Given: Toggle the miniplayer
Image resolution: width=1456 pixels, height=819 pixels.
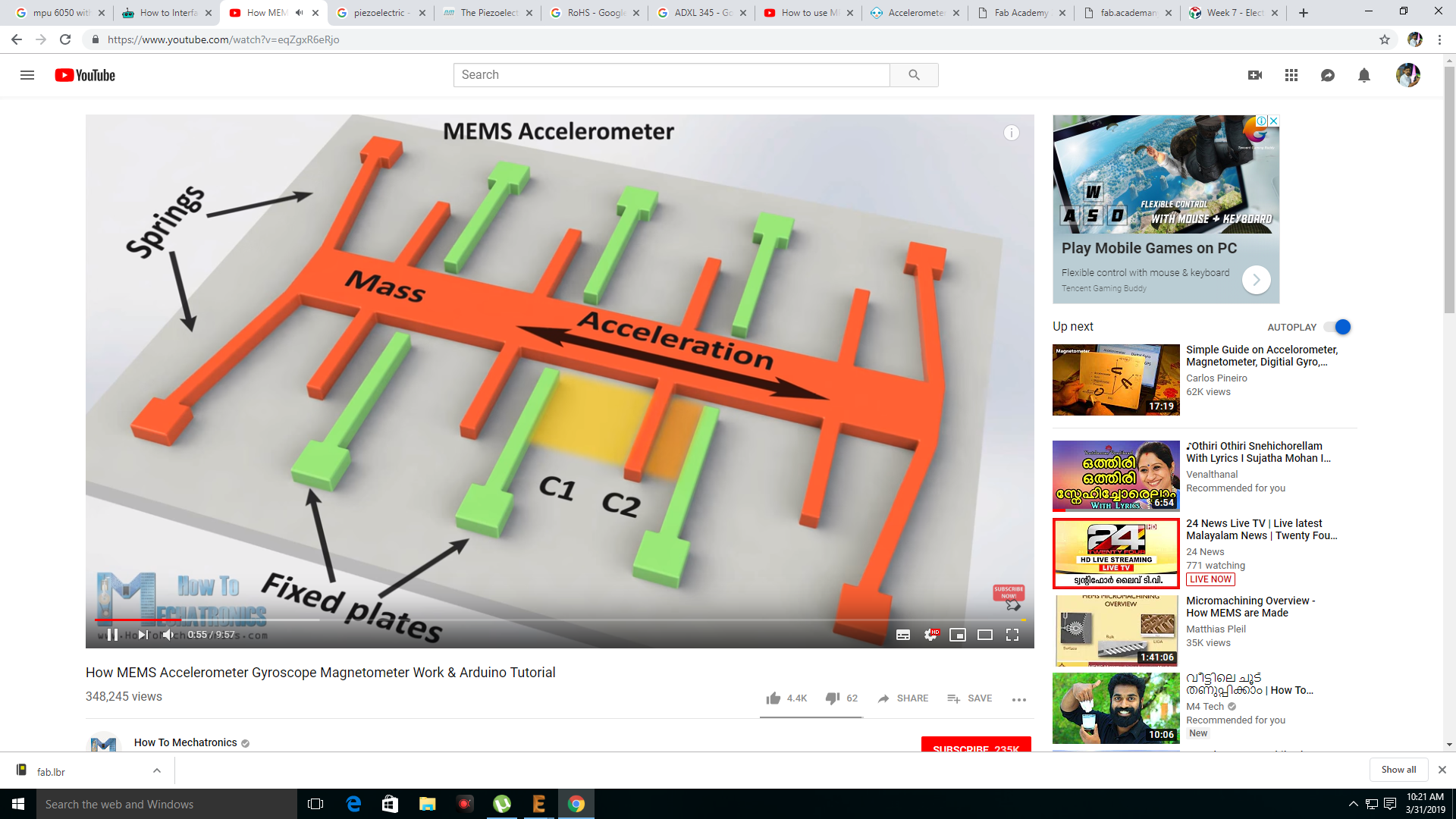Looking at the screenshot, I should click(x=958, y=635).
